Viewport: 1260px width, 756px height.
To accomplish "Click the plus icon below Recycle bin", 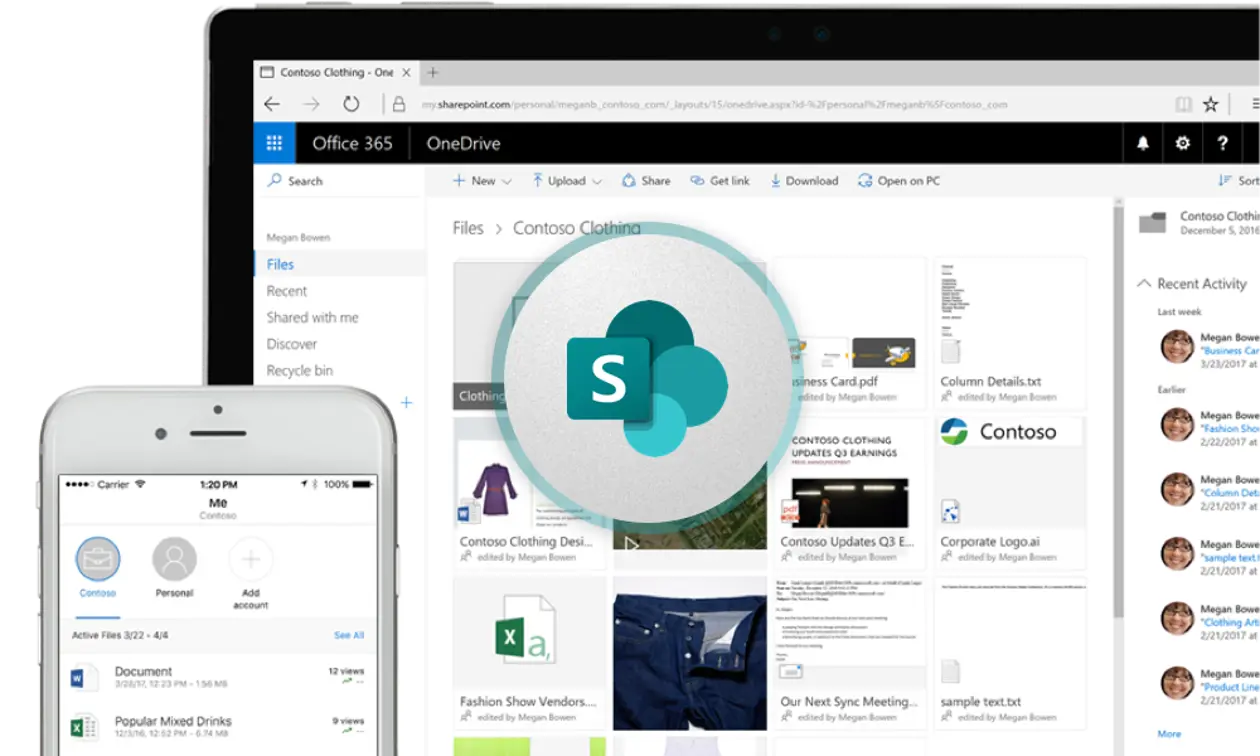I will coord(407,402).
